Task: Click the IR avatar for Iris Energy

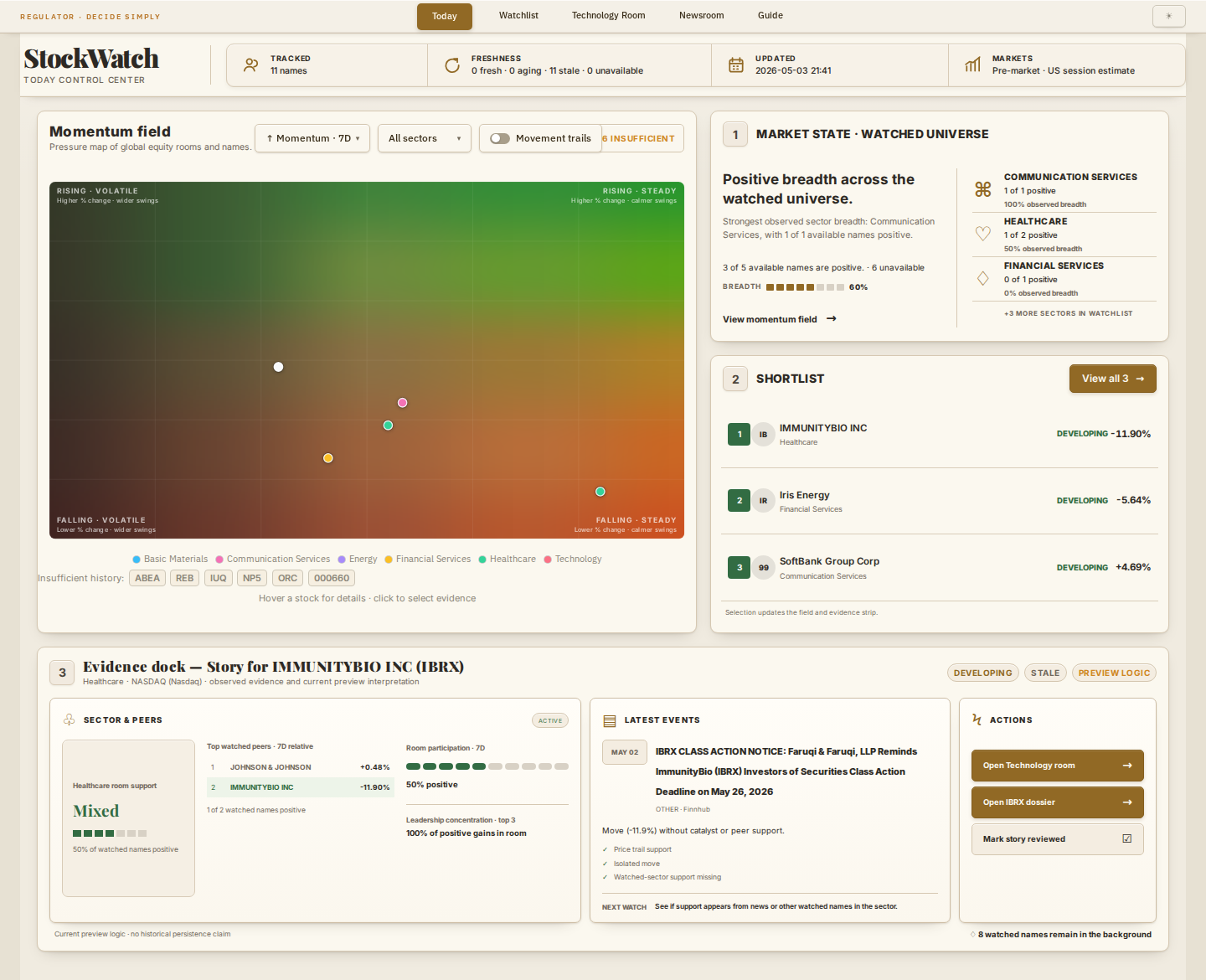Action: pos(763,501)
